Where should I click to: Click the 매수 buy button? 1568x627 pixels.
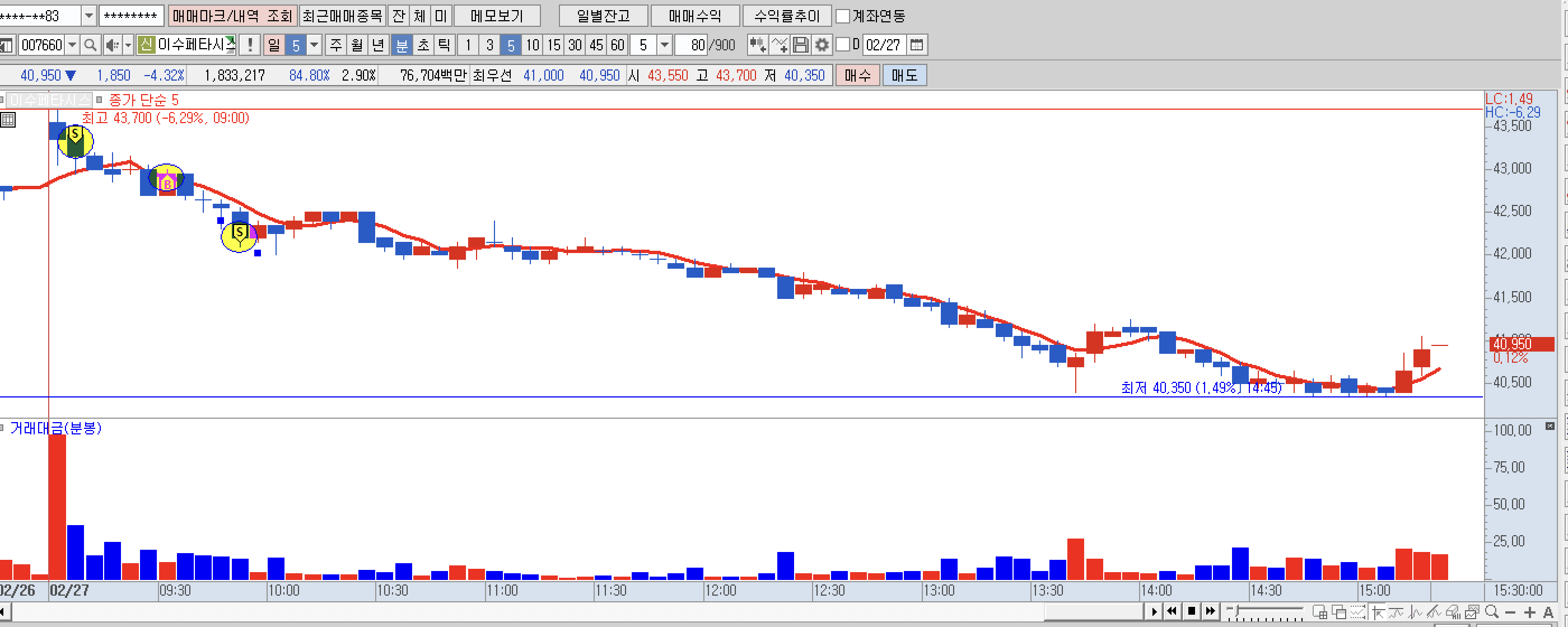click(x=858, y=76)
